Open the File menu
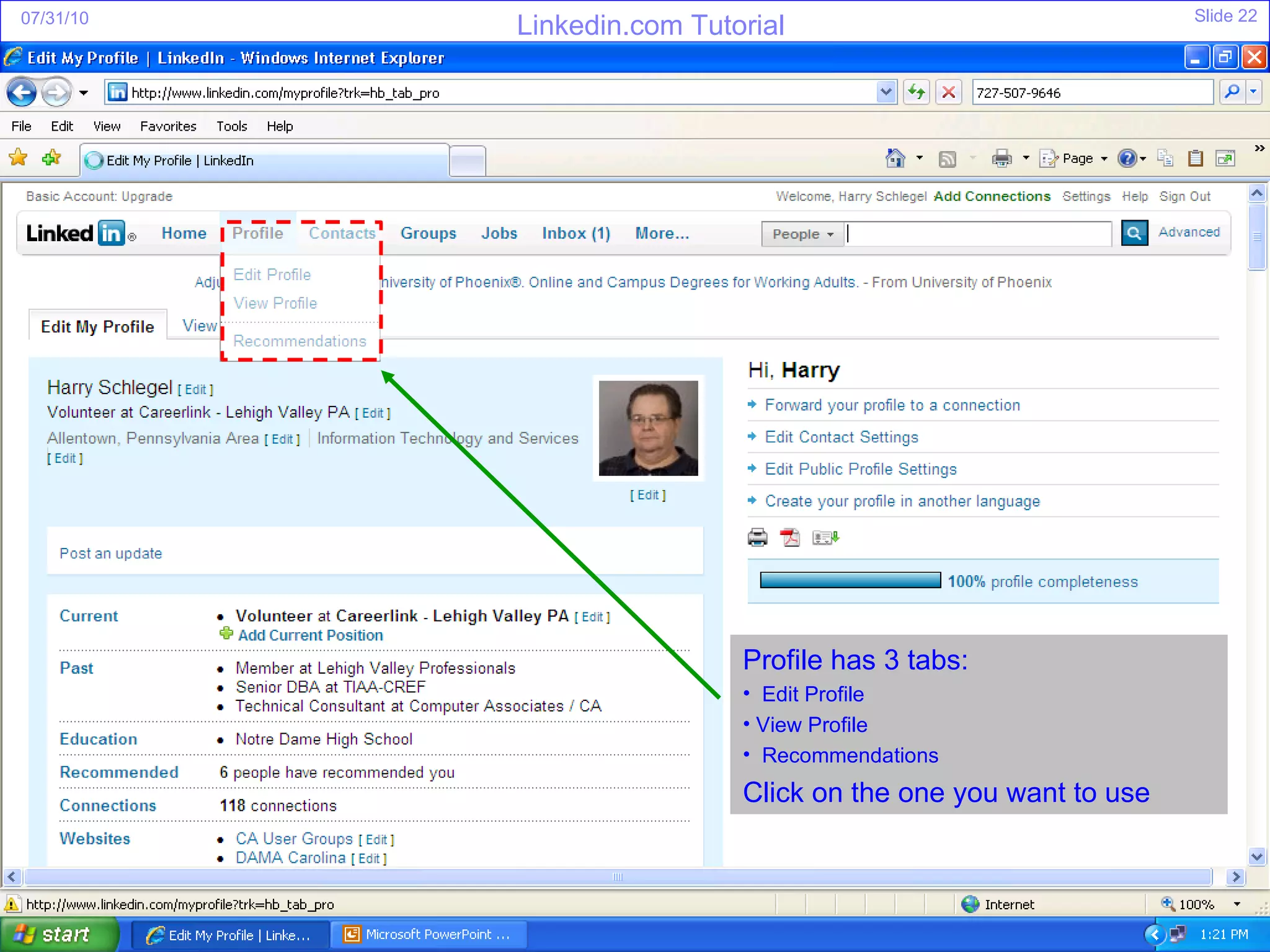 pyautogui.click(x=21, y=126)
